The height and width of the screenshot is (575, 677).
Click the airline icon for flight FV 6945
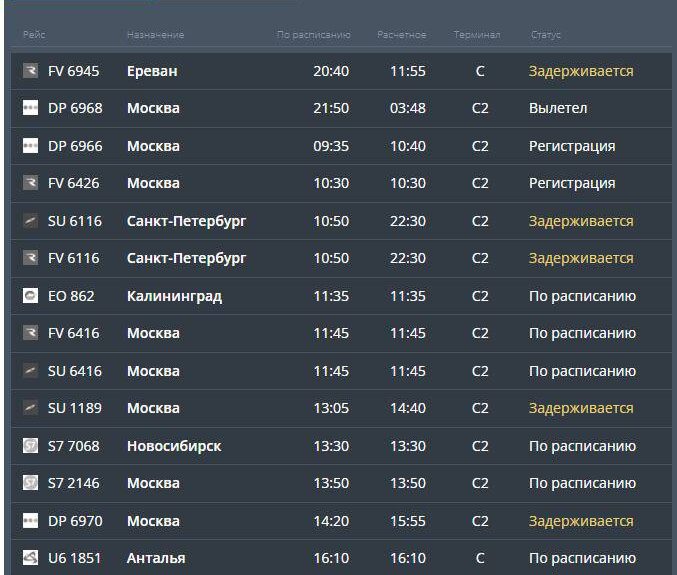point(30,70)
